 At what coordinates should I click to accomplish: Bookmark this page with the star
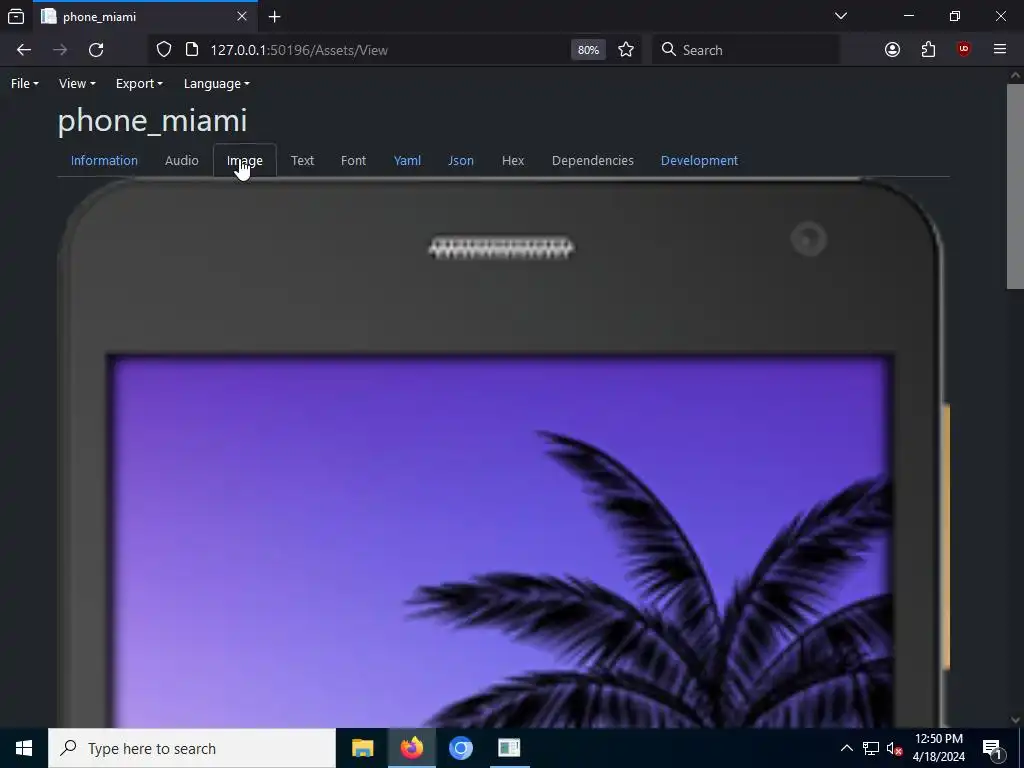[x=626, y=50]
